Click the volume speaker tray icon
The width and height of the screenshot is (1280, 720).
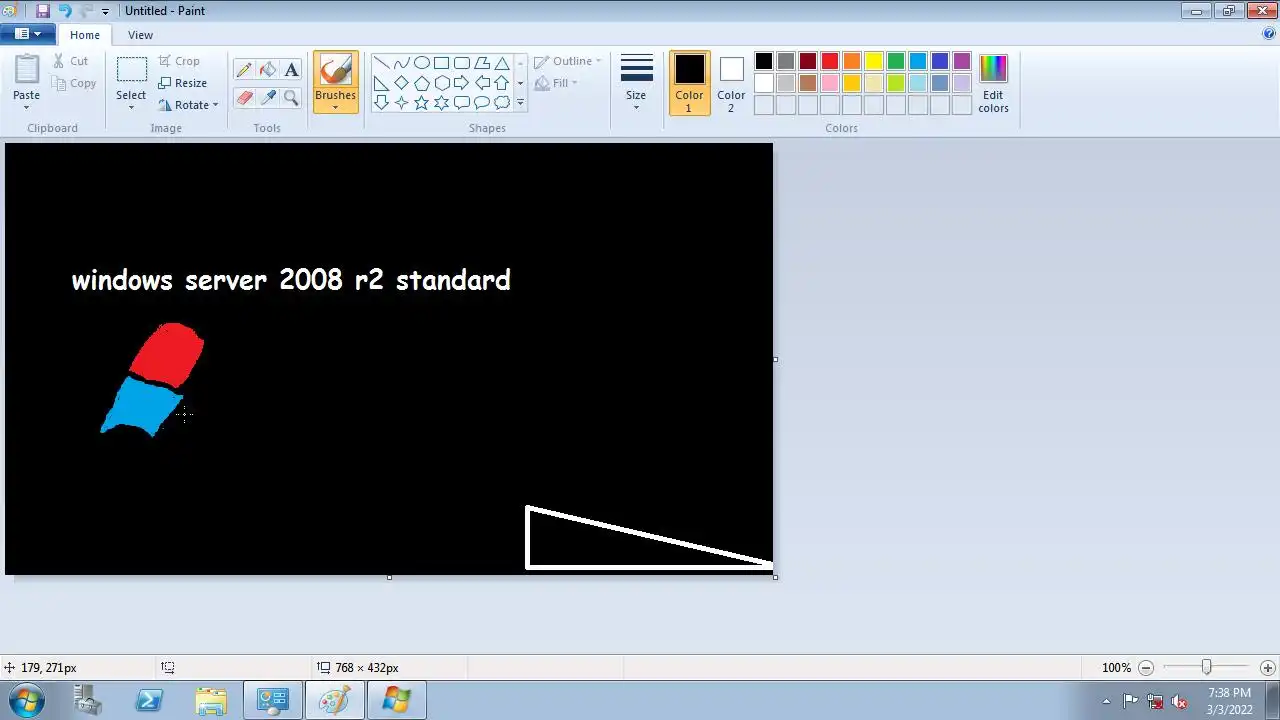(x=1179, y=701)
